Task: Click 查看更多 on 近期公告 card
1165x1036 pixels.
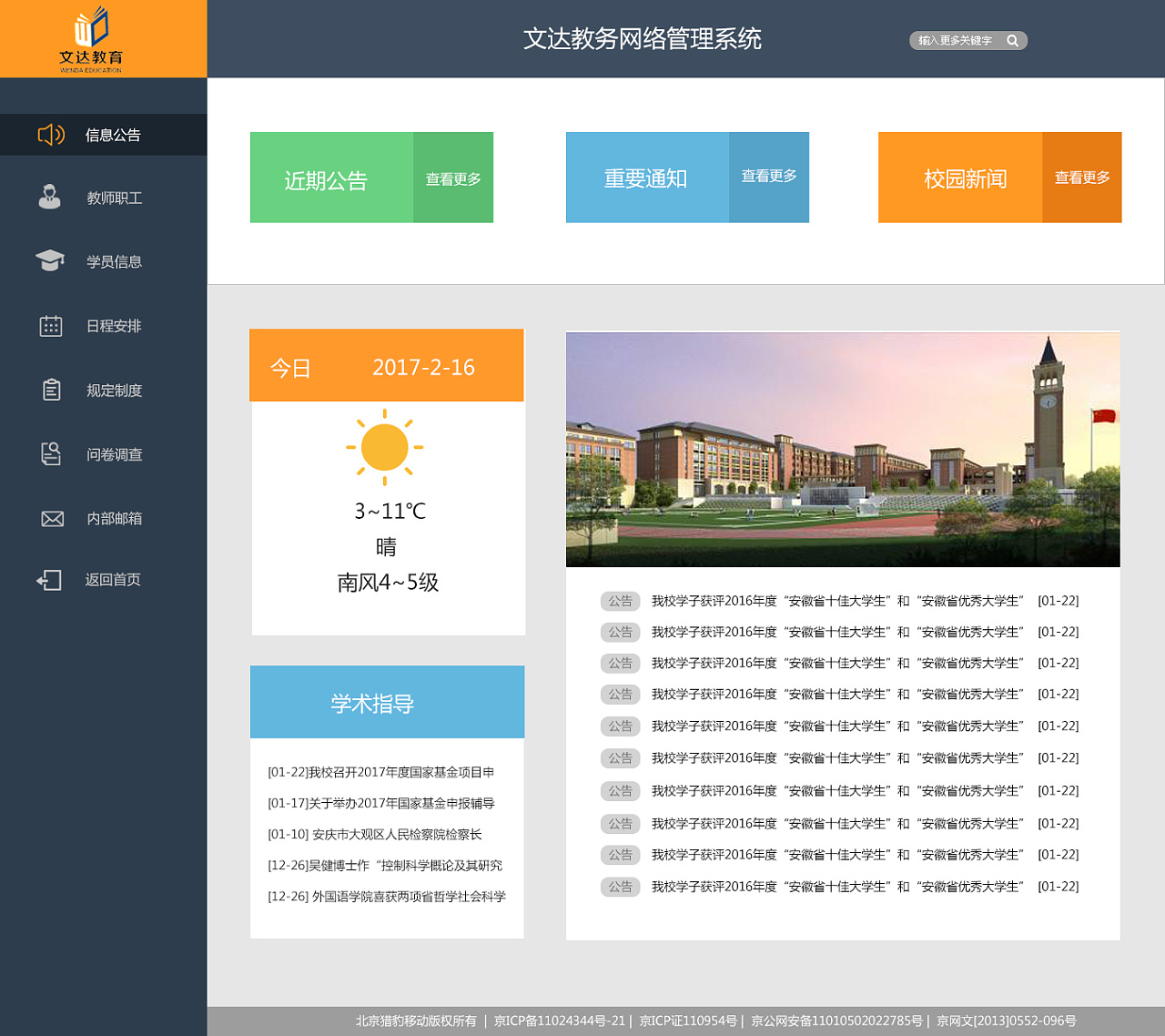Action: (x=453, y=178)
